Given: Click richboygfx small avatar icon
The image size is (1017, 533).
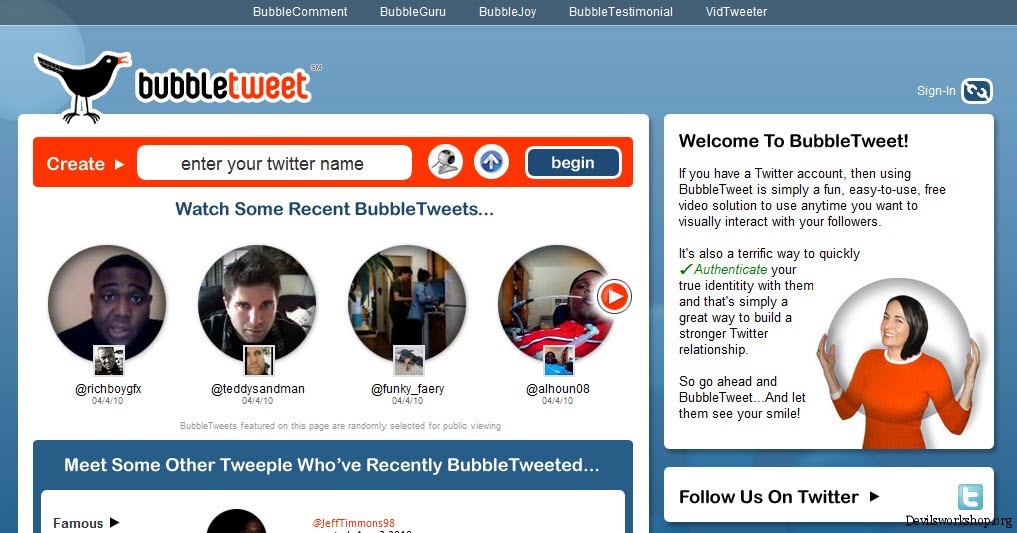Looking at the screenshot, I should tap(108, 360).
